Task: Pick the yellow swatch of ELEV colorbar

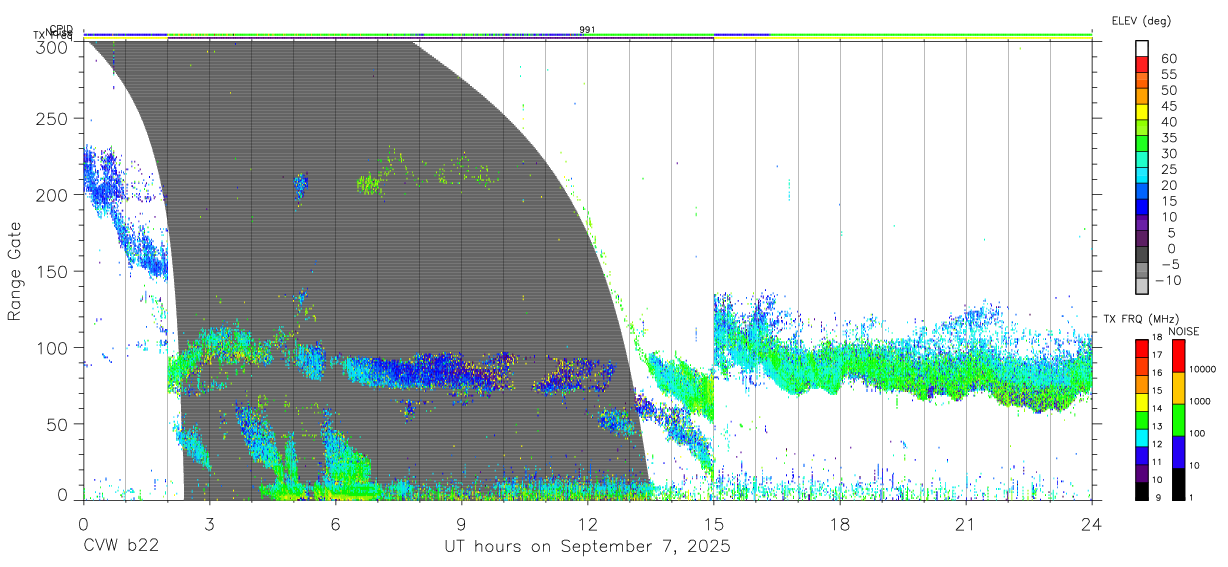Action: pos(1144,112)
